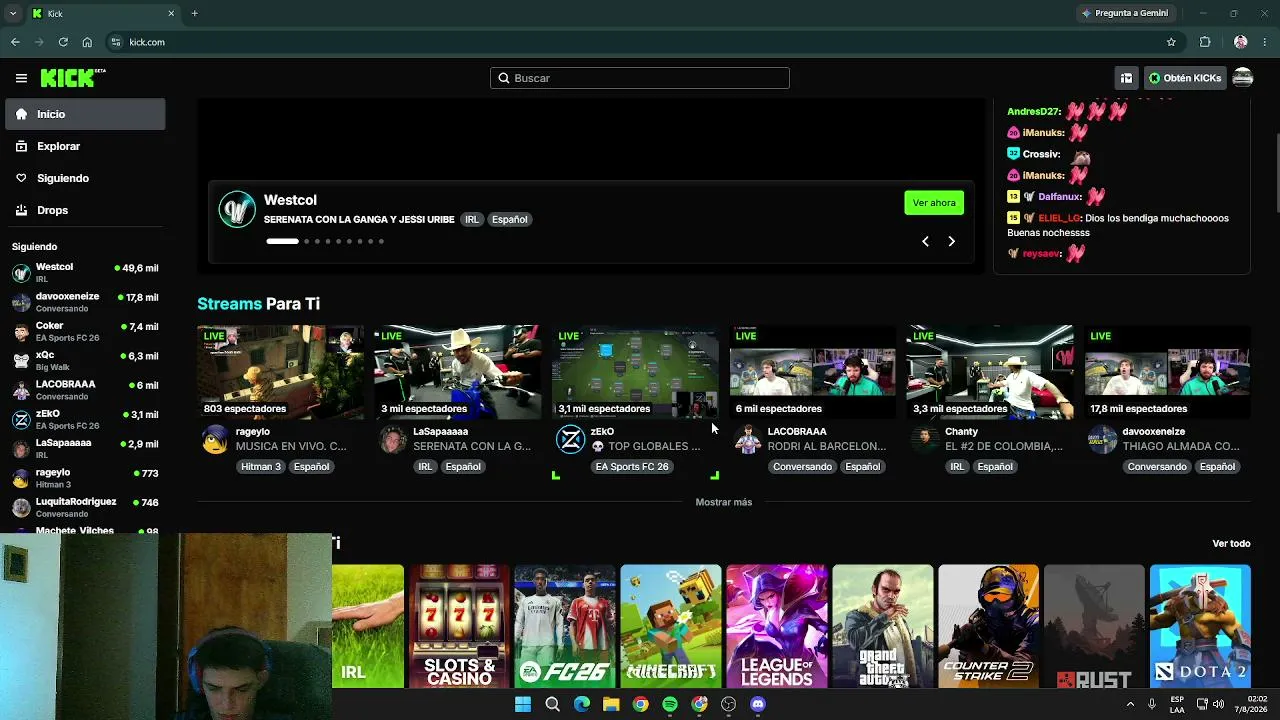Open the Counter-Strike 2 category card
This screenshot has height=720, width=1280.
pos(989,626)
